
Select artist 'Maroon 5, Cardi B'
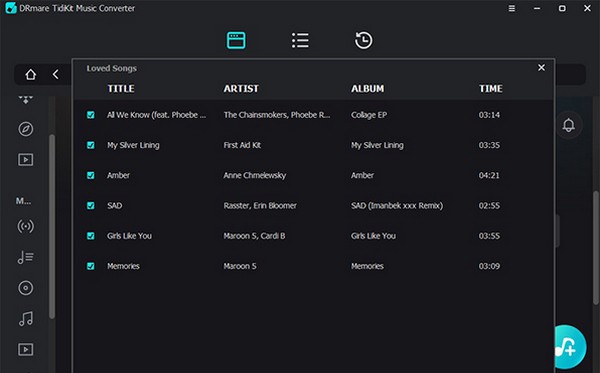point(254,236)
